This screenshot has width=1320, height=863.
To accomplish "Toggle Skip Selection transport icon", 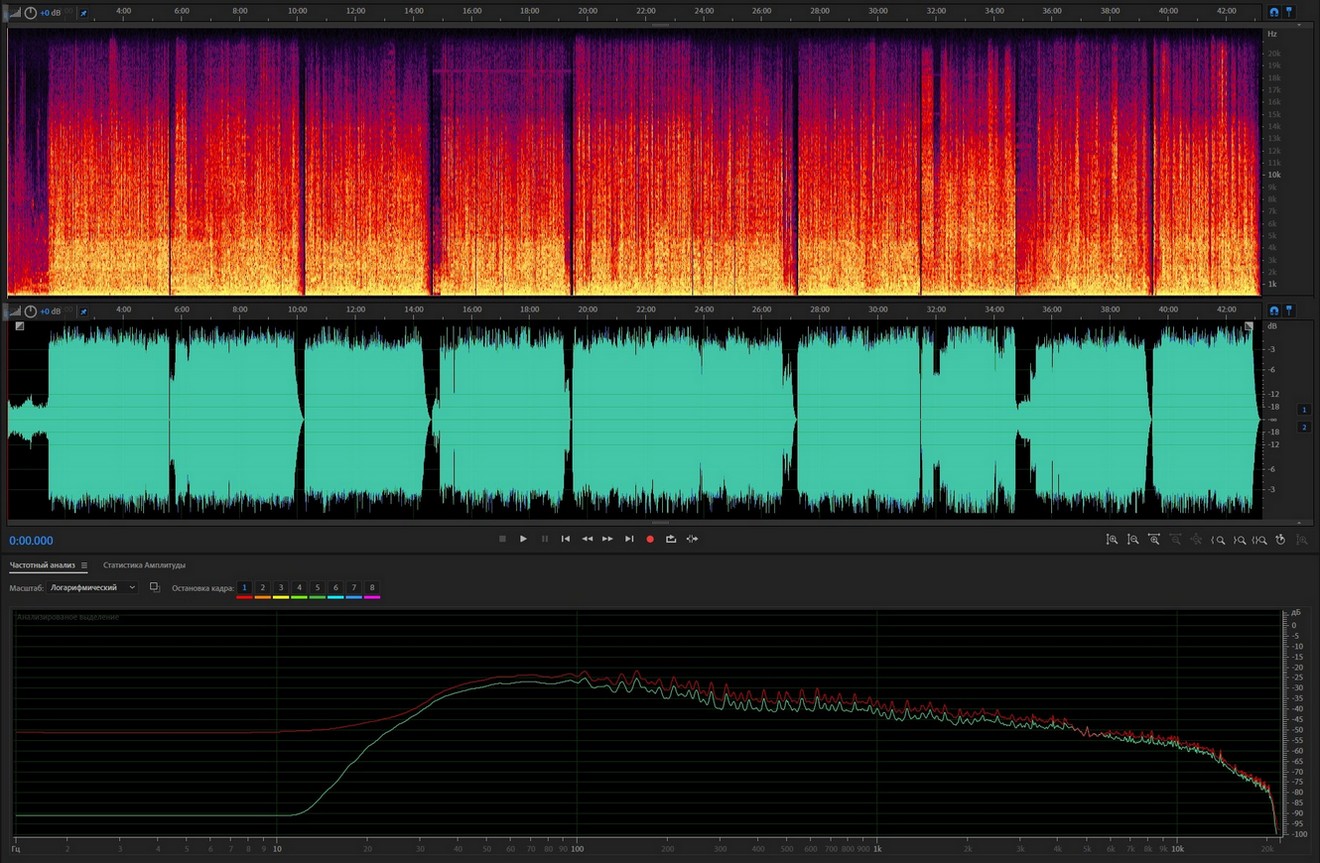I will tap(692, 539).
